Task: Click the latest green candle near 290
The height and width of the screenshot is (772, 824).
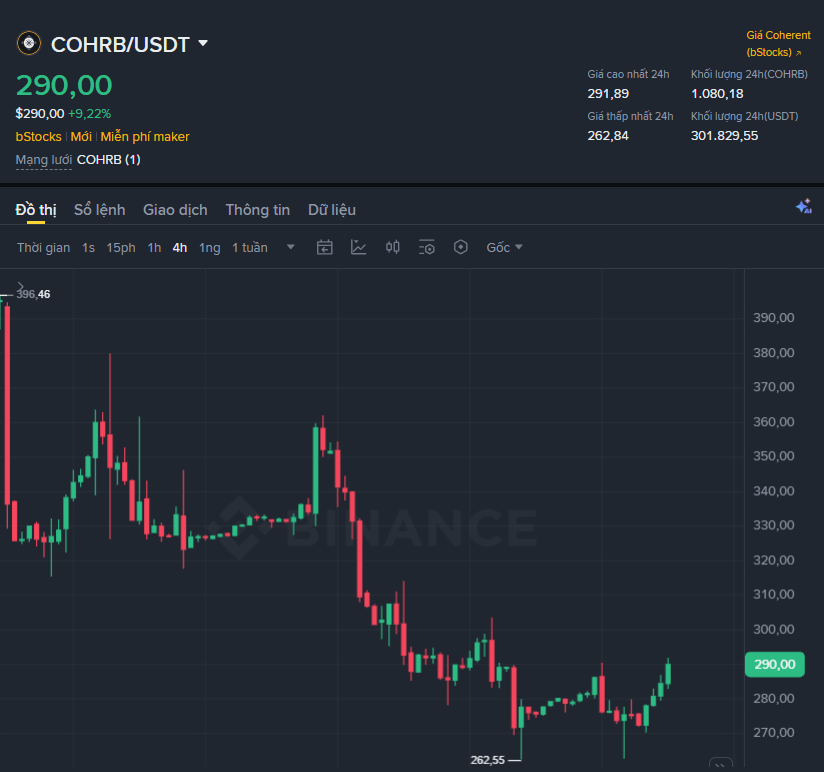Action: click(x=668, y=673)
